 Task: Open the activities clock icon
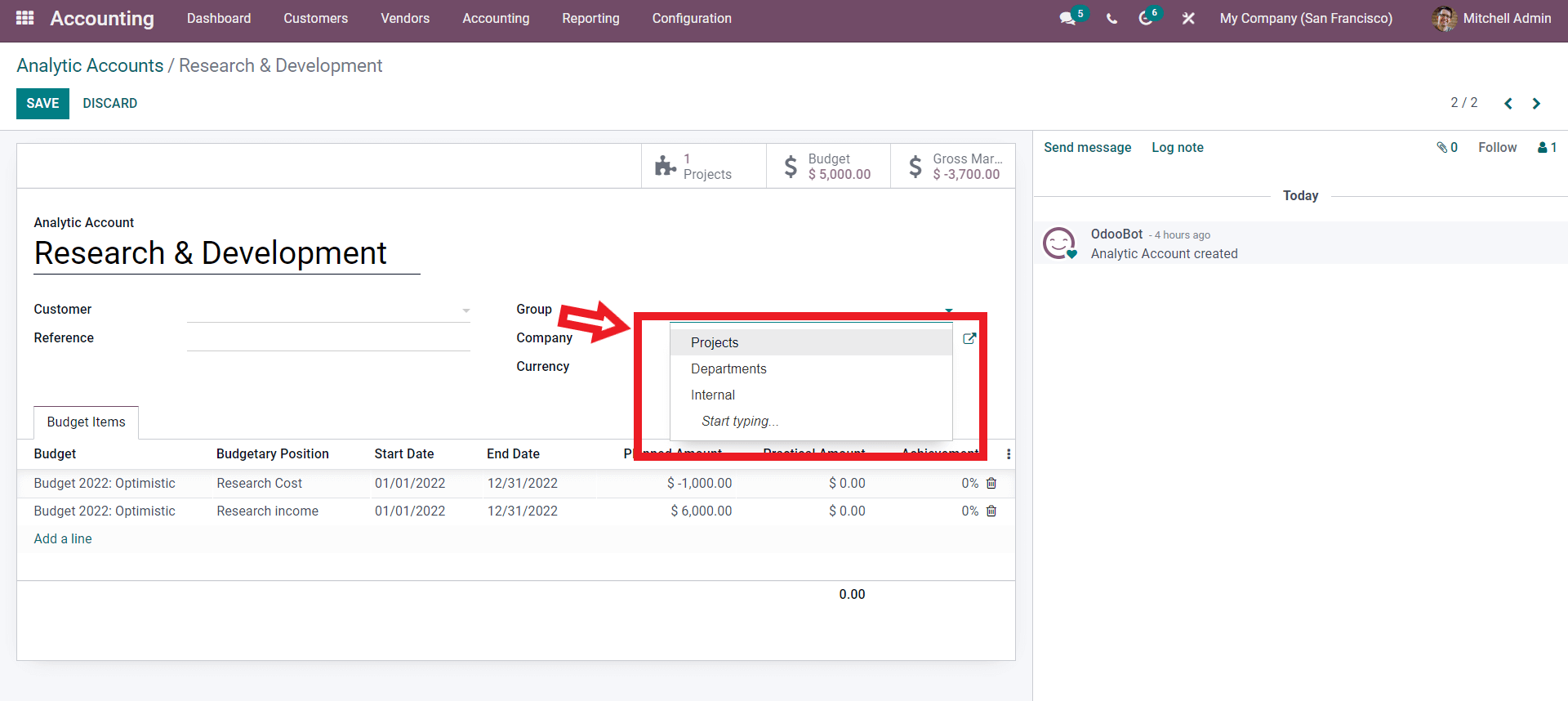tap(1146, 18)
